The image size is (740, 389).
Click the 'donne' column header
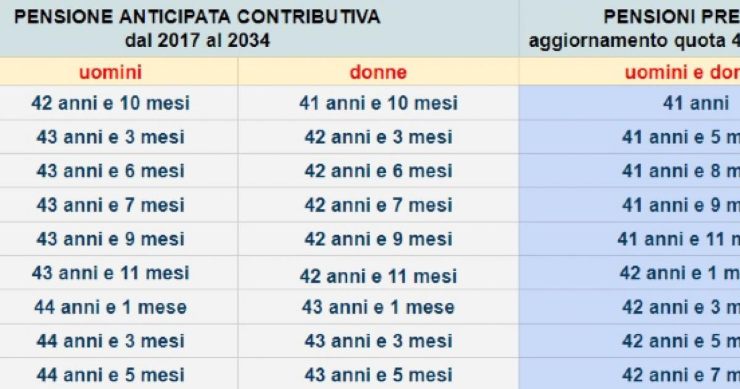point(378,72)
